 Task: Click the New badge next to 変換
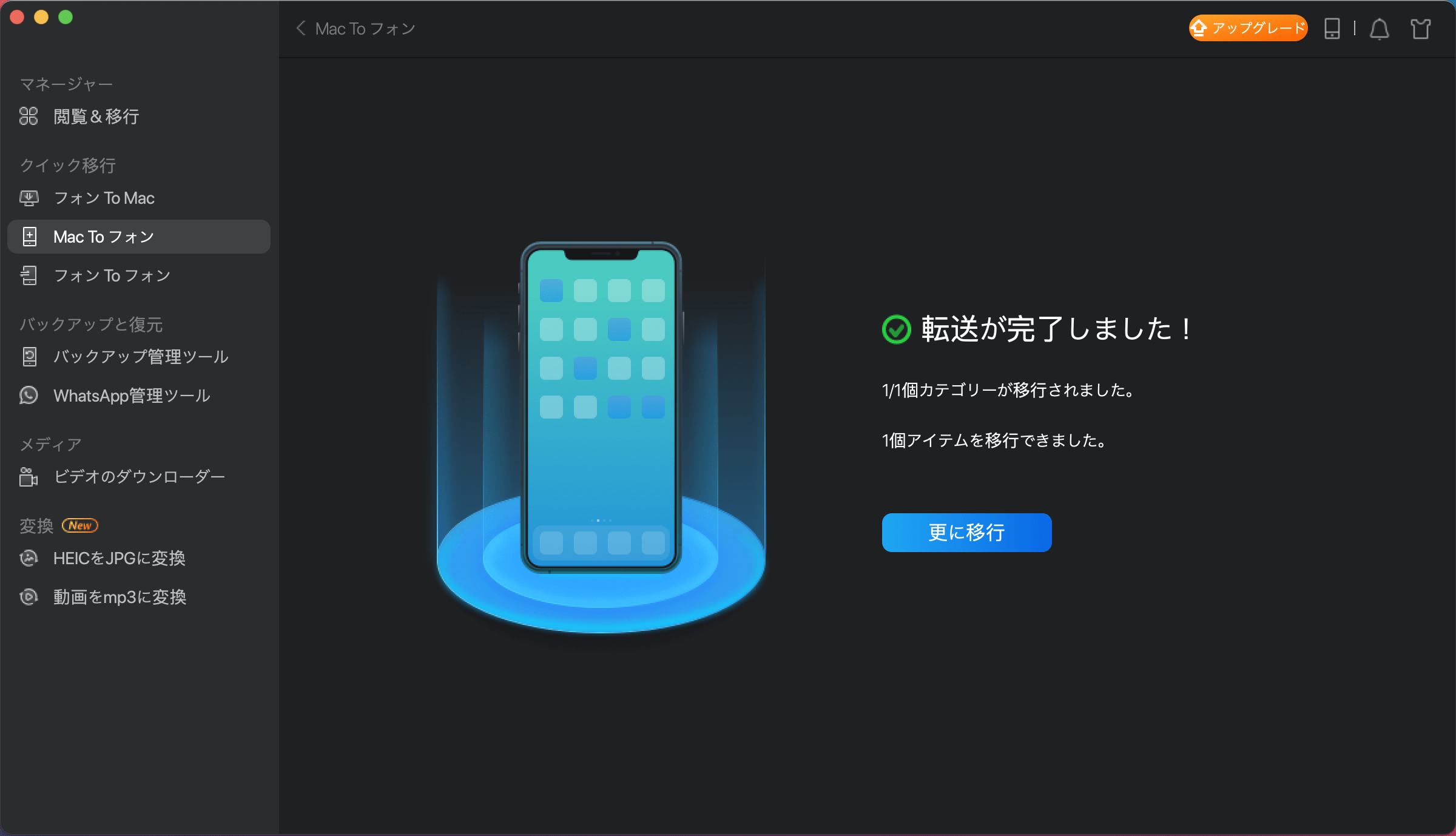coord(81,525)
